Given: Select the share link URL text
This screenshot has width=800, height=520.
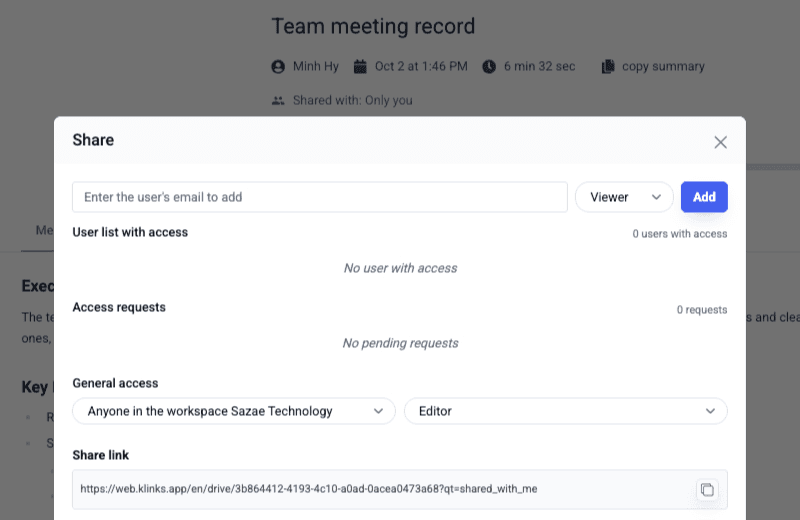Looking at the screenshot, I should pyautogui.click(x=309, y=489).
